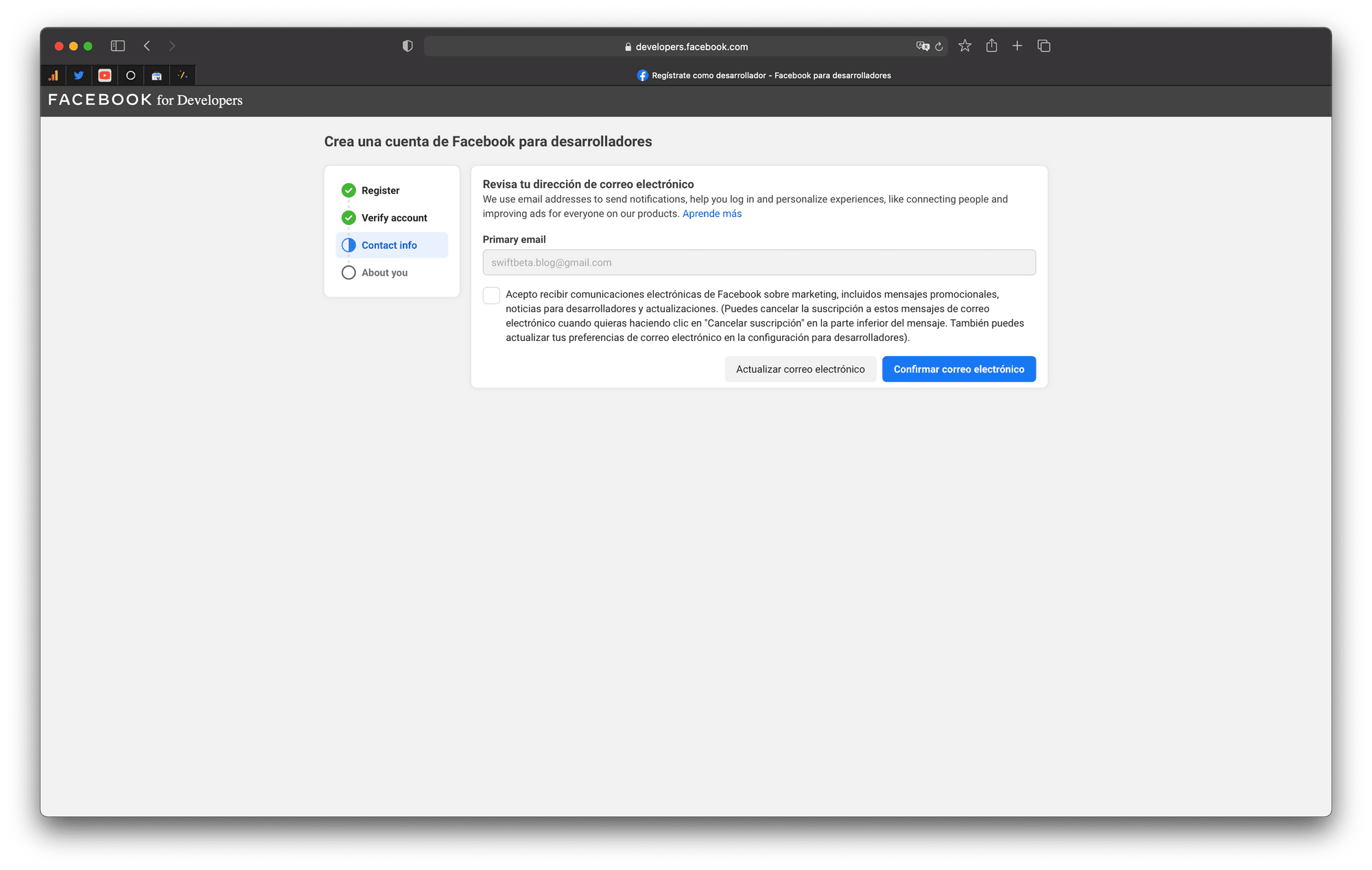Click the lock icon in the address bar
Viewport: 1372px width, 870px height.
[x=628, y=47]
